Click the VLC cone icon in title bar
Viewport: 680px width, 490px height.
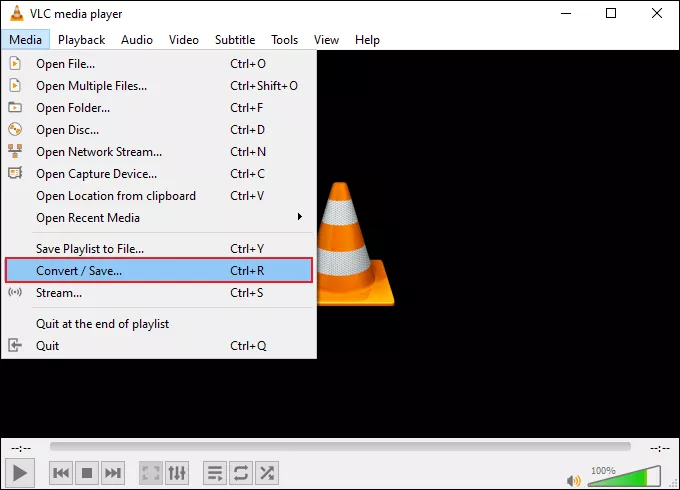click(x=16, y=13)
